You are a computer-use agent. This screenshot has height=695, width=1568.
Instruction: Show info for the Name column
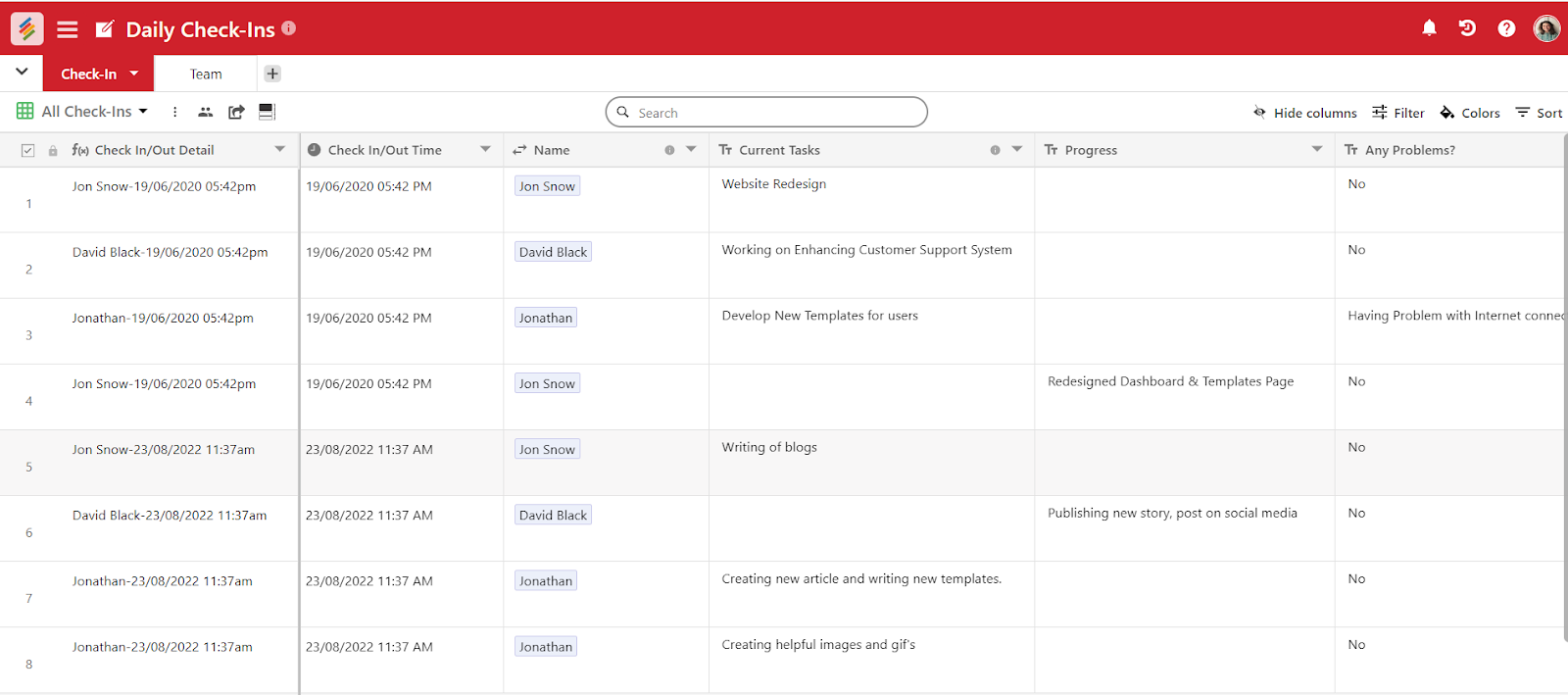(x=669, y=150)
